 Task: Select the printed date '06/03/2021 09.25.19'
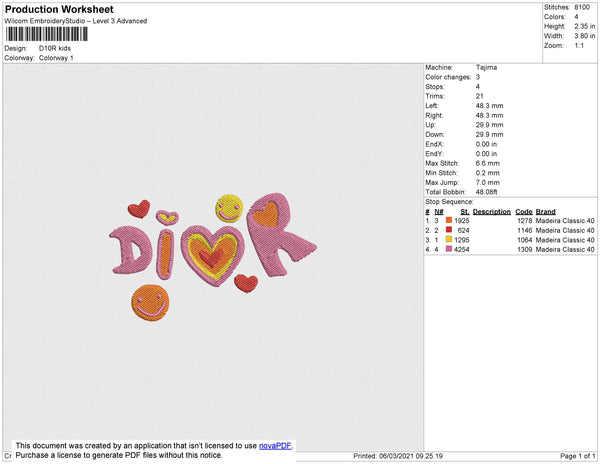tap(411, 456)
